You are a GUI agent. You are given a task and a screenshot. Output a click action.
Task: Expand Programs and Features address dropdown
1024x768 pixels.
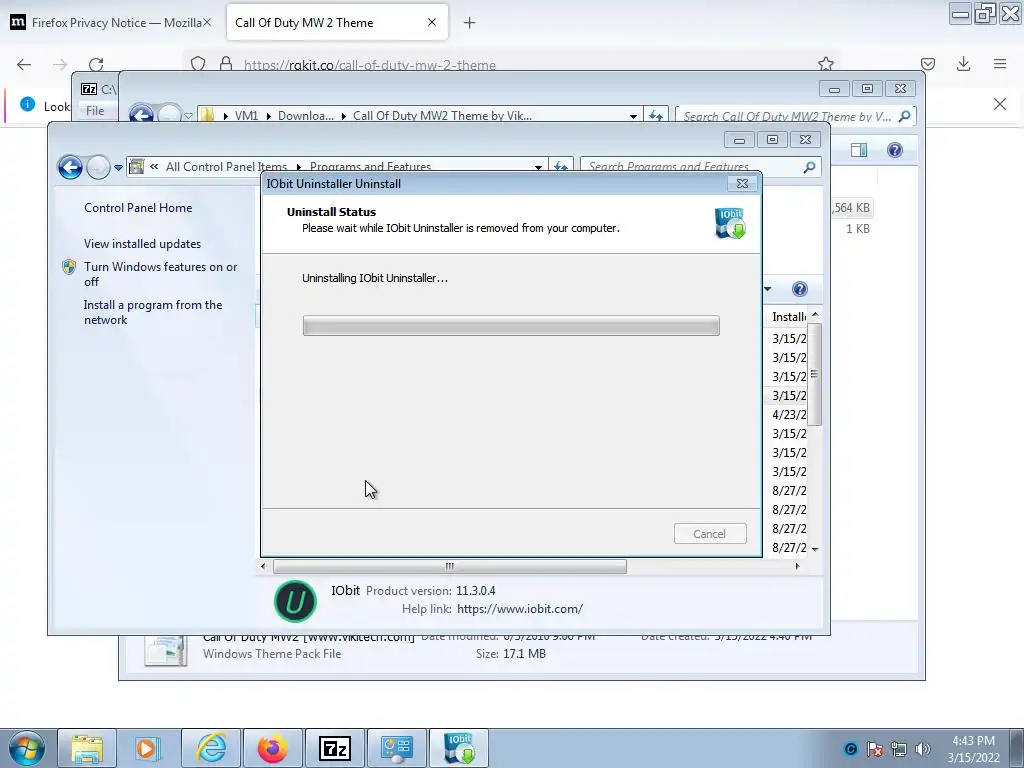538,167
